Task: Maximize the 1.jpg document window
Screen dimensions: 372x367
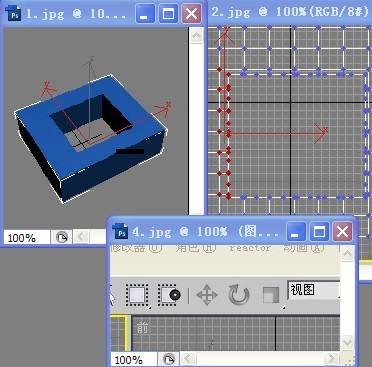Action: (x=168, y=14)
